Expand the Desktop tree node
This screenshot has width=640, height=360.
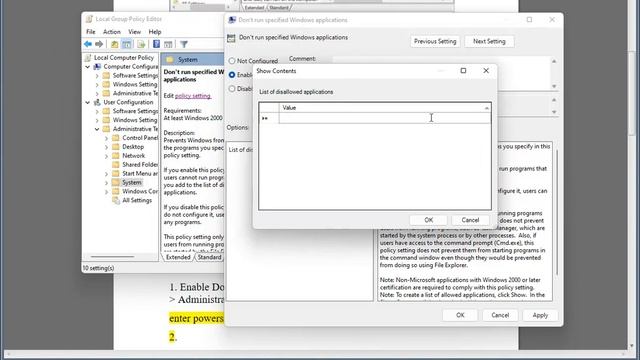107,147
